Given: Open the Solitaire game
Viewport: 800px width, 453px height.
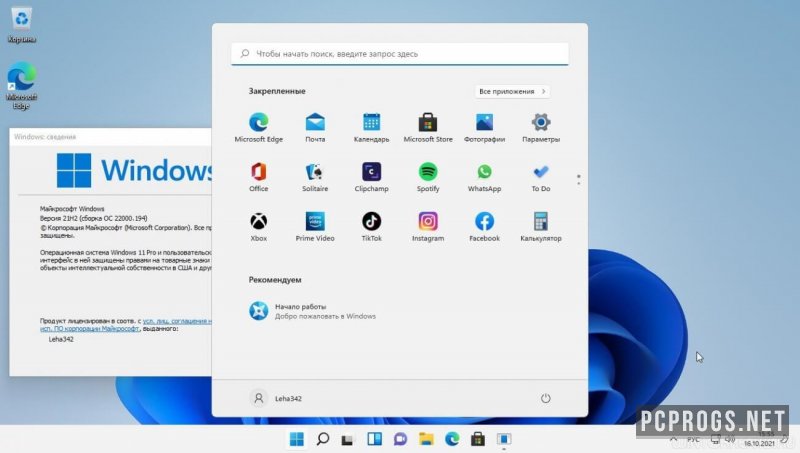Looking at the screenshot, I should click(x=315, y=177).
